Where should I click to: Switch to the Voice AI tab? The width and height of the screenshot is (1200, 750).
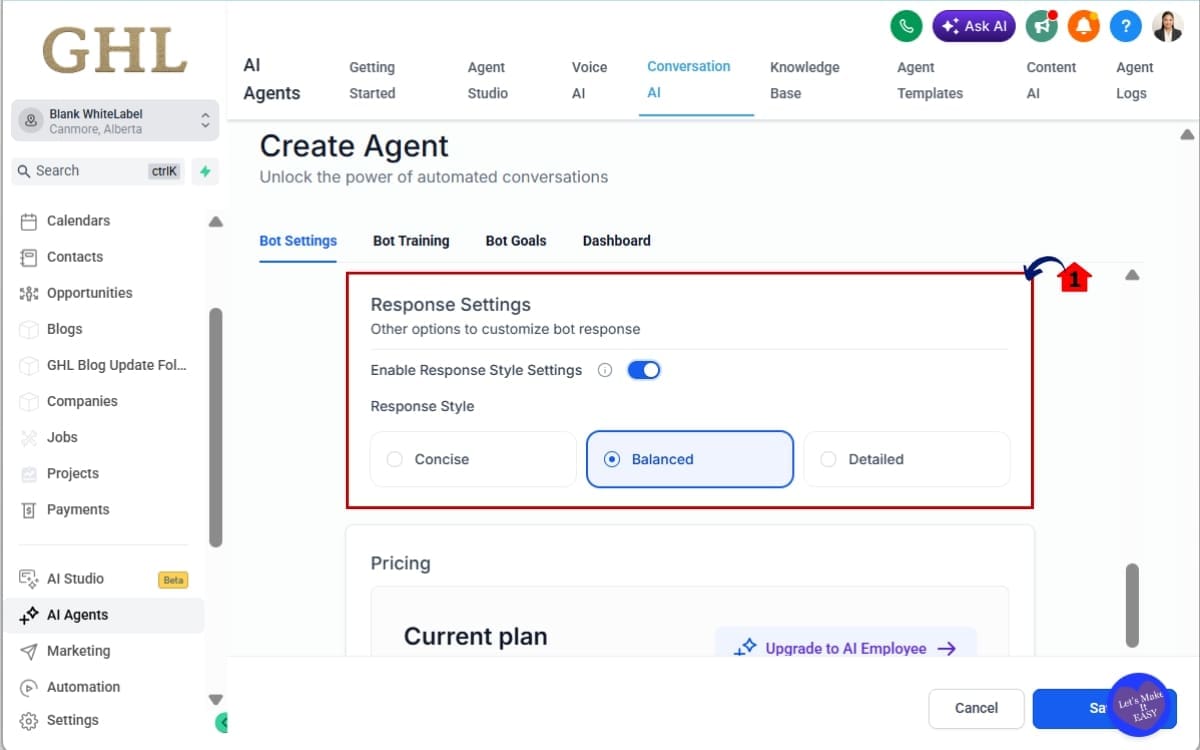589,80
